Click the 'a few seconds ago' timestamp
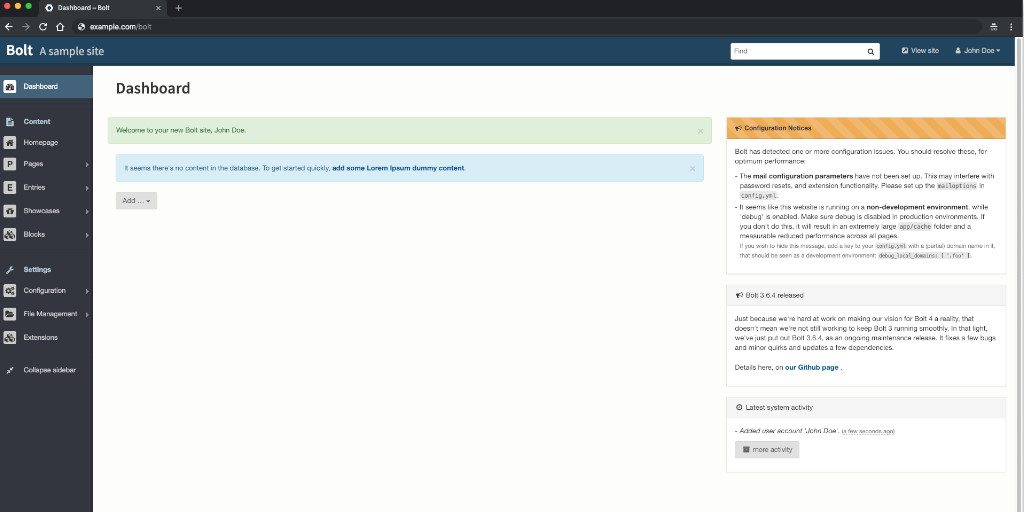The height and width of the screenshot is (512, 1024). point(868,432)
